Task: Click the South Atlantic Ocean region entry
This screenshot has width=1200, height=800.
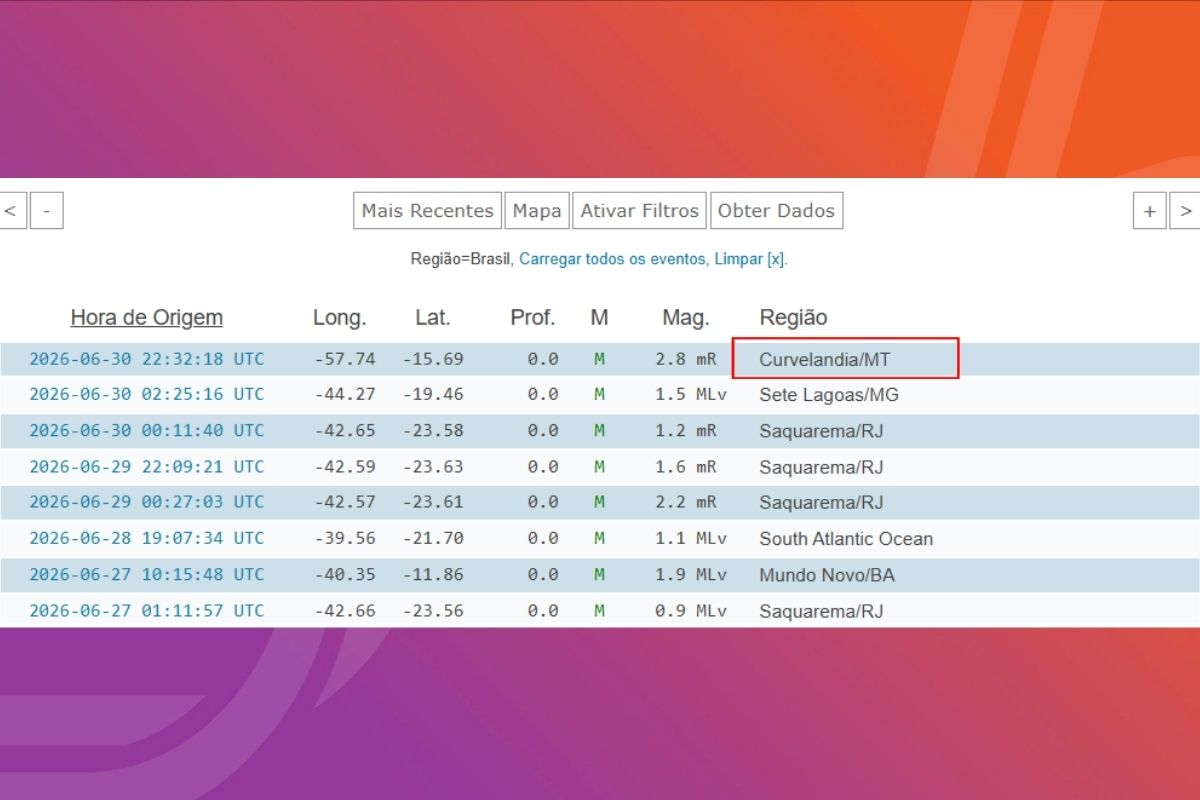Action: click(x=846, y=539)
